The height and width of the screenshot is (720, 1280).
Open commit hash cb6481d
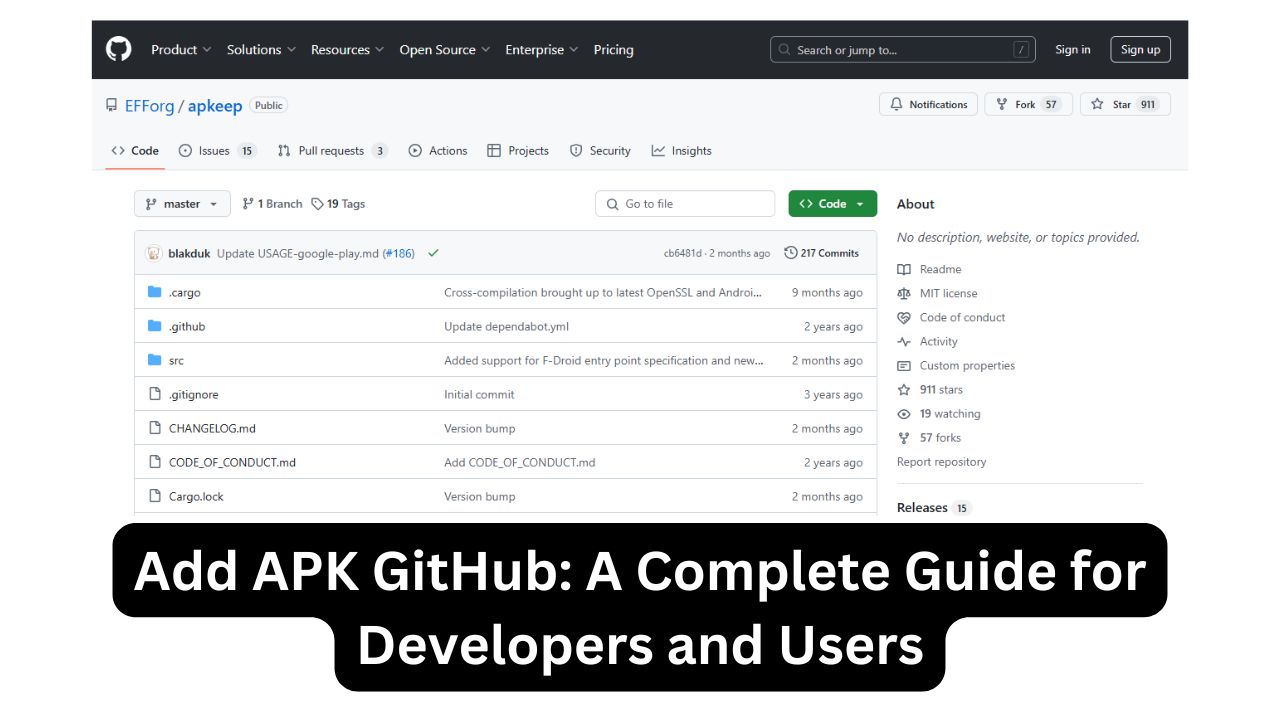[x=683, y=254]
